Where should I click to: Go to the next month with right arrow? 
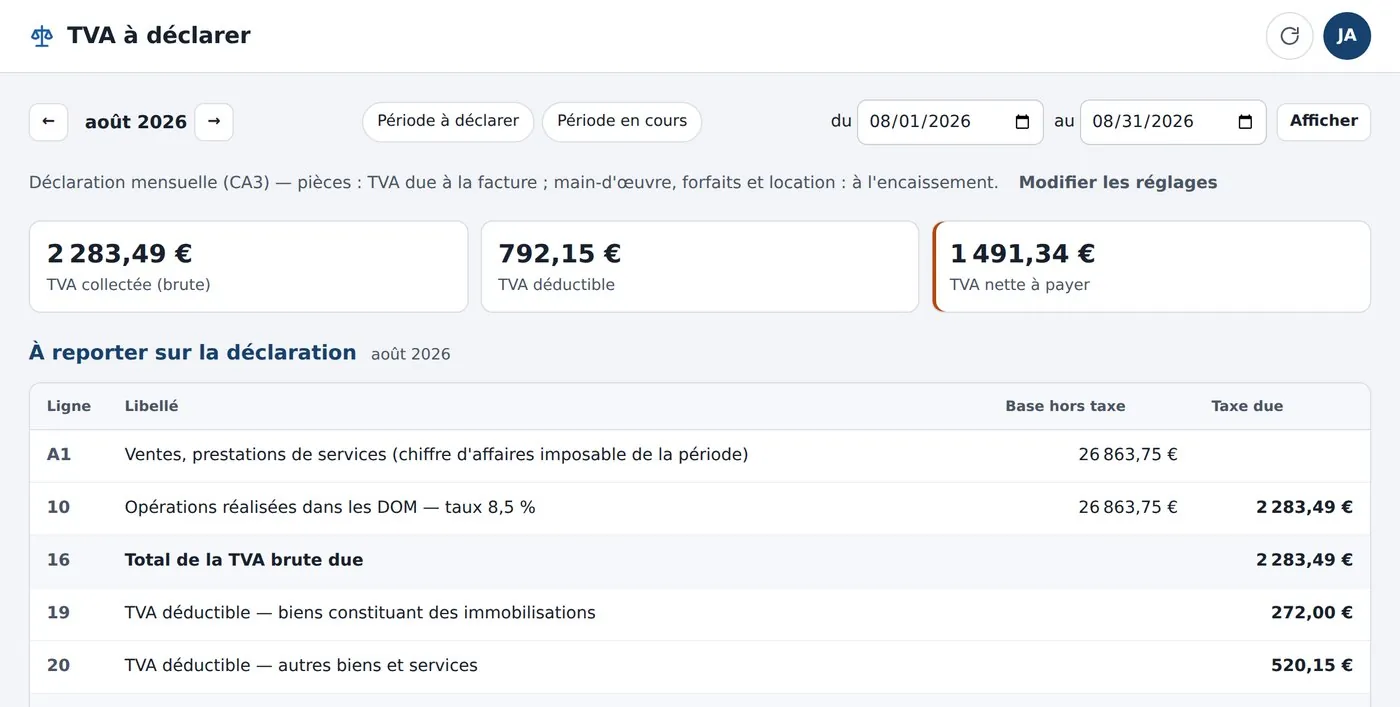214,122
